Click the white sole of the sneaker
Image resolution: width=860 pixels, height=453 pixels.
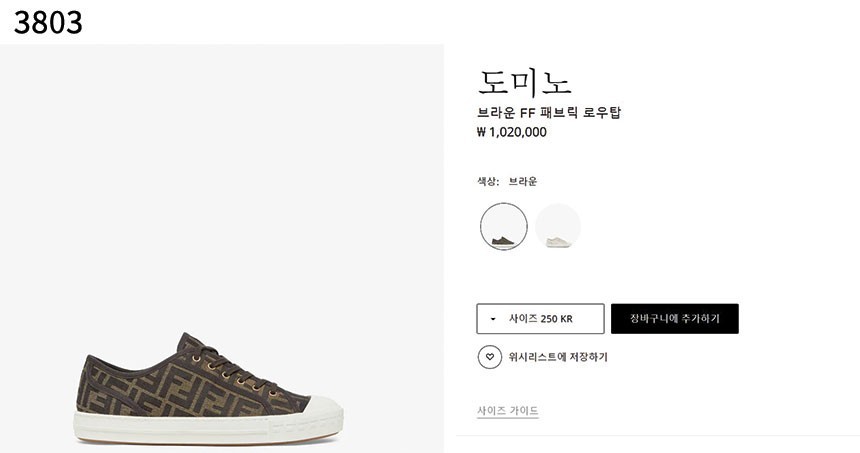pos(200,428)
